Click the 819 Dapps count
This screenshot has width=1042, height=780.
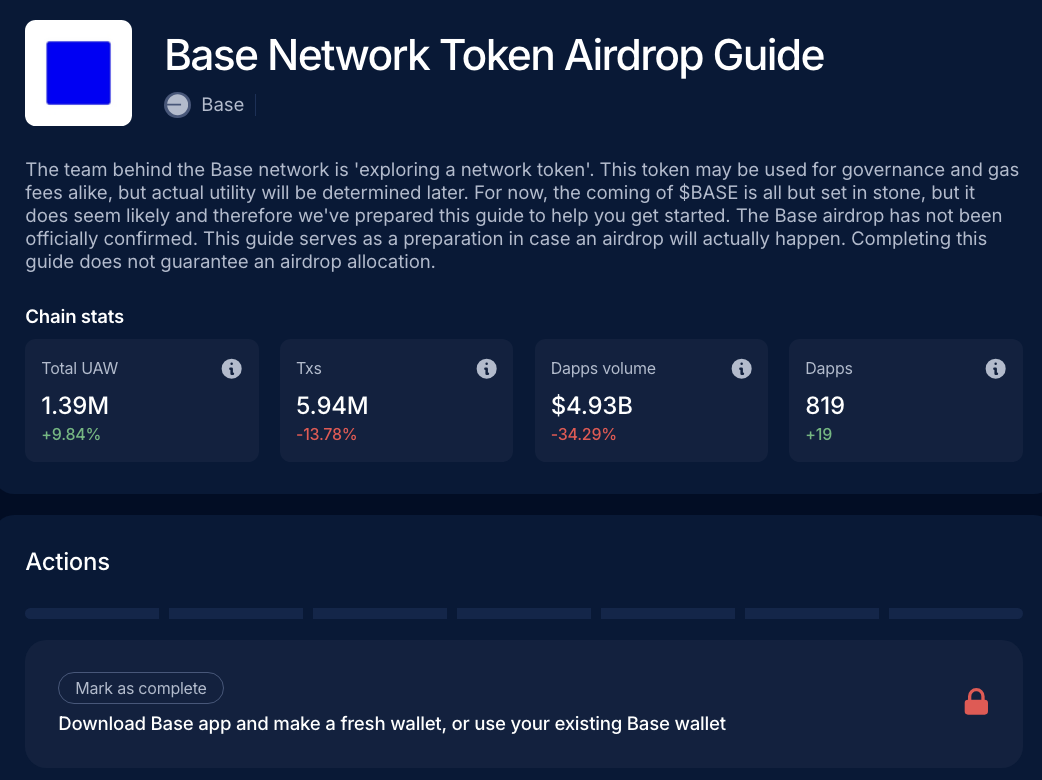click(x=825, y=405)
